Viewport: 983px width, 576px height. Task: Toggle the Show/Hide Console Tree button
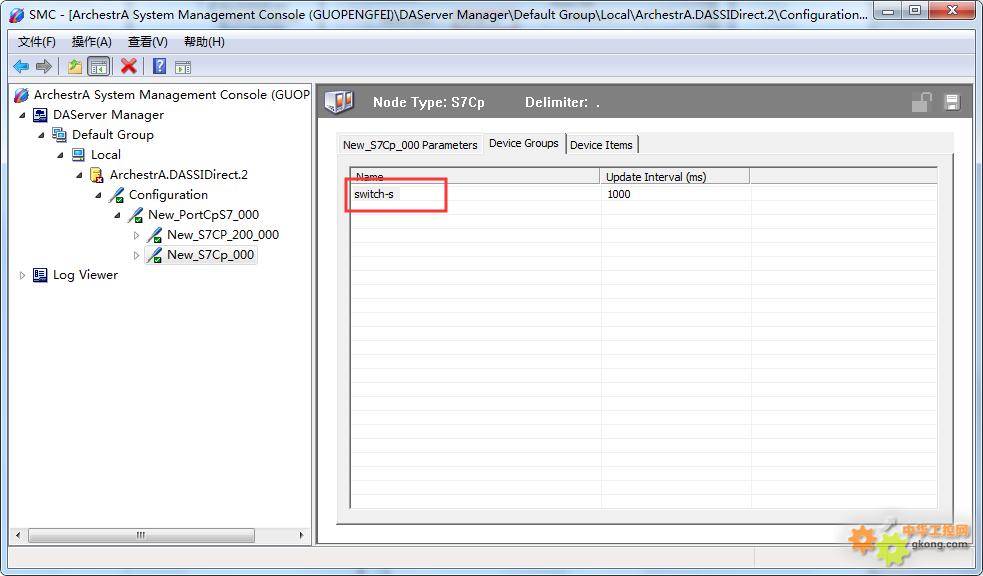point(98,67)
